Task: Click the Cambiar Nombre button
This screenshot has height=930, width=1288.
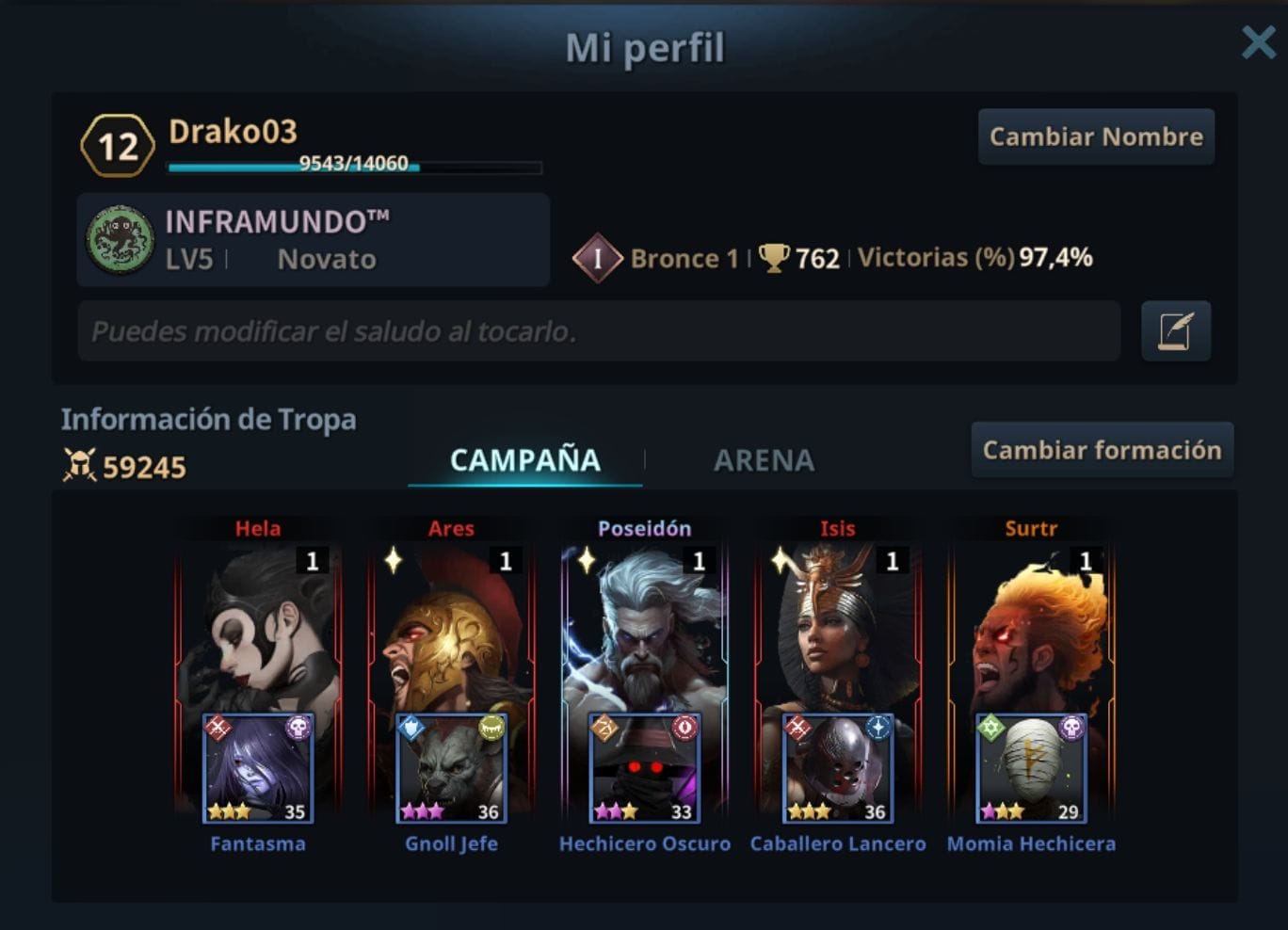Action: tap(1096, 136)
